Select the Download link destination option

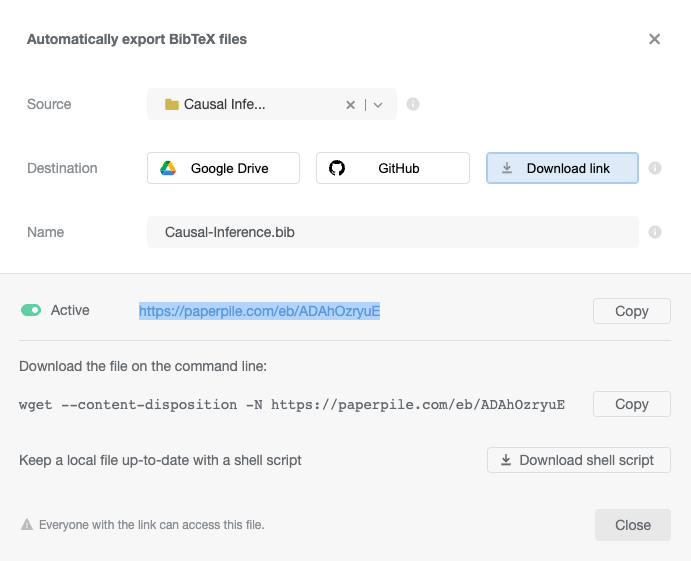562,168
